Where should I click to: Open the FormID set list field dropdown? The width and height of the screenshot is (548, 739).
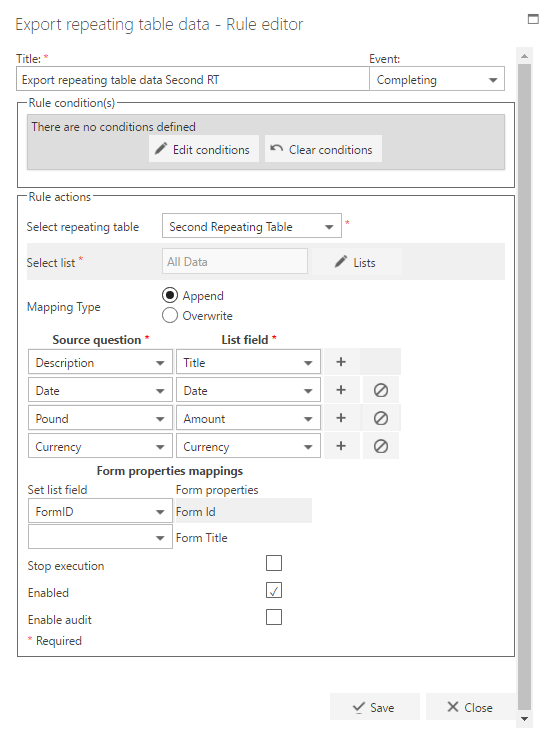[x=100, y=511]
